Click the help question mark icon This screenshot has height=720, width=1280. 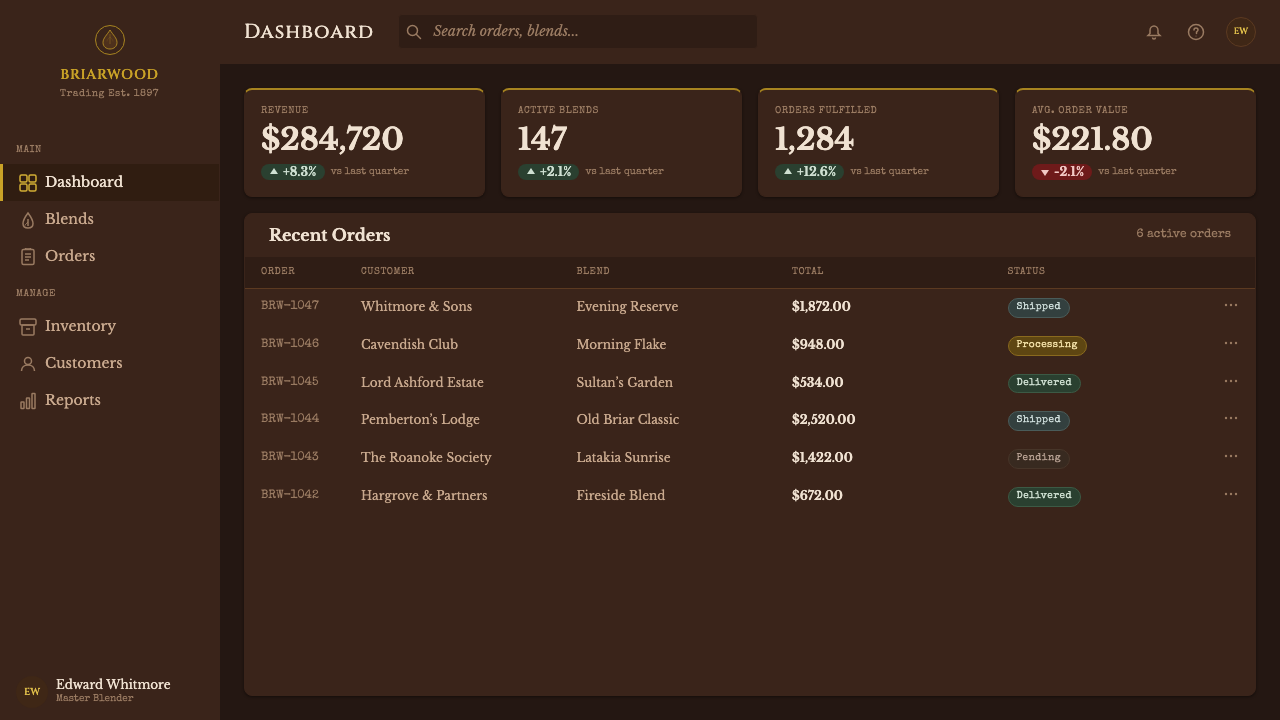tap(1196, 32)
